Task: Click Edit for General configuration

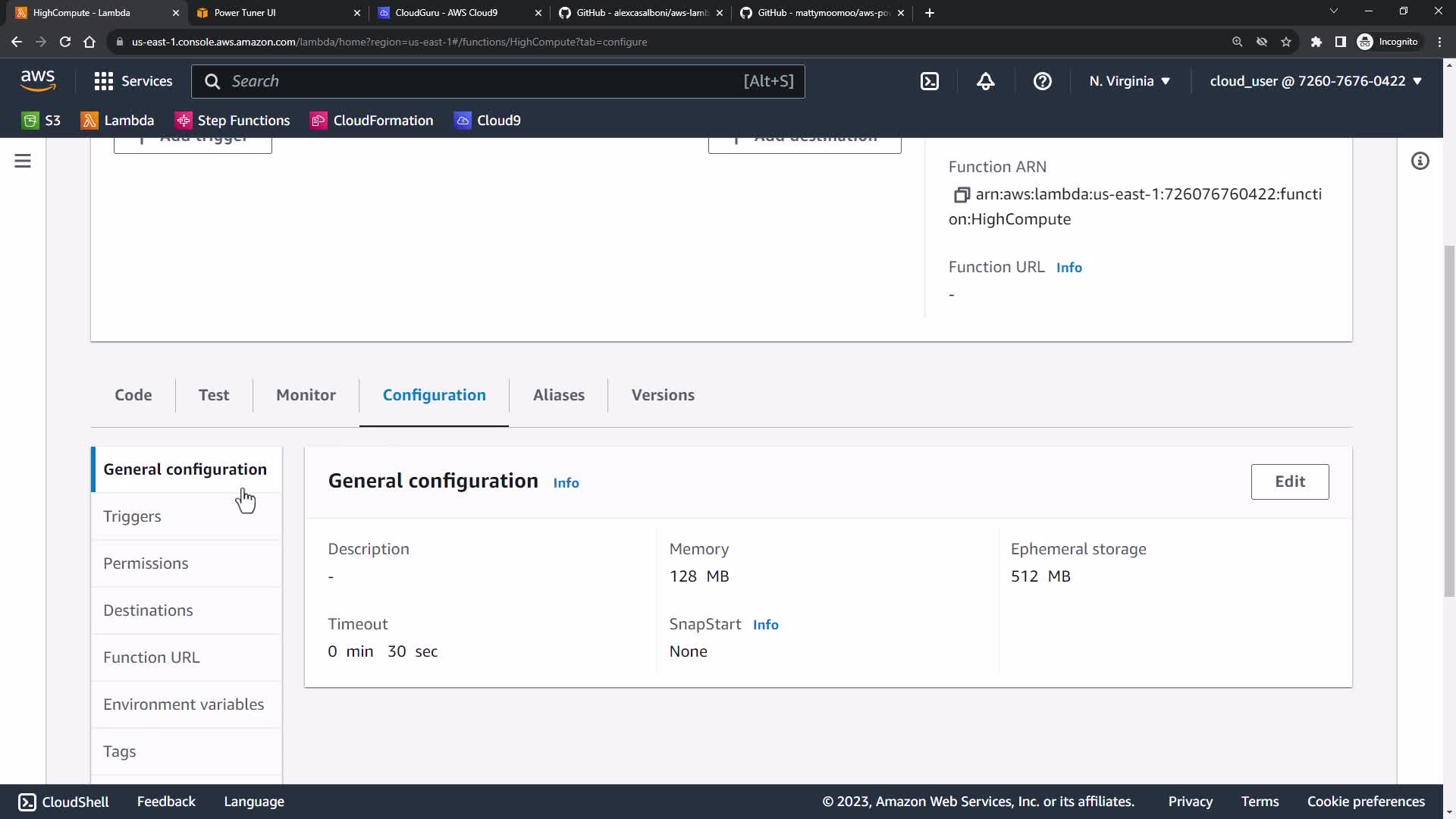Action: point(1289,482)
